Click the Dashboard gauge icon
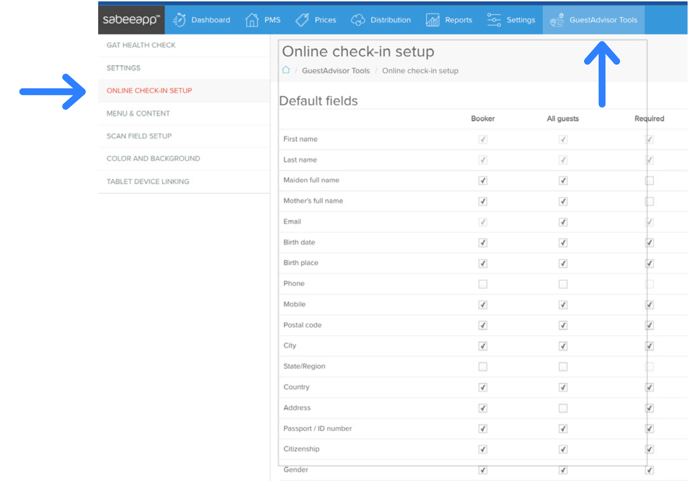The image size is (688, 481). point(180,20)
